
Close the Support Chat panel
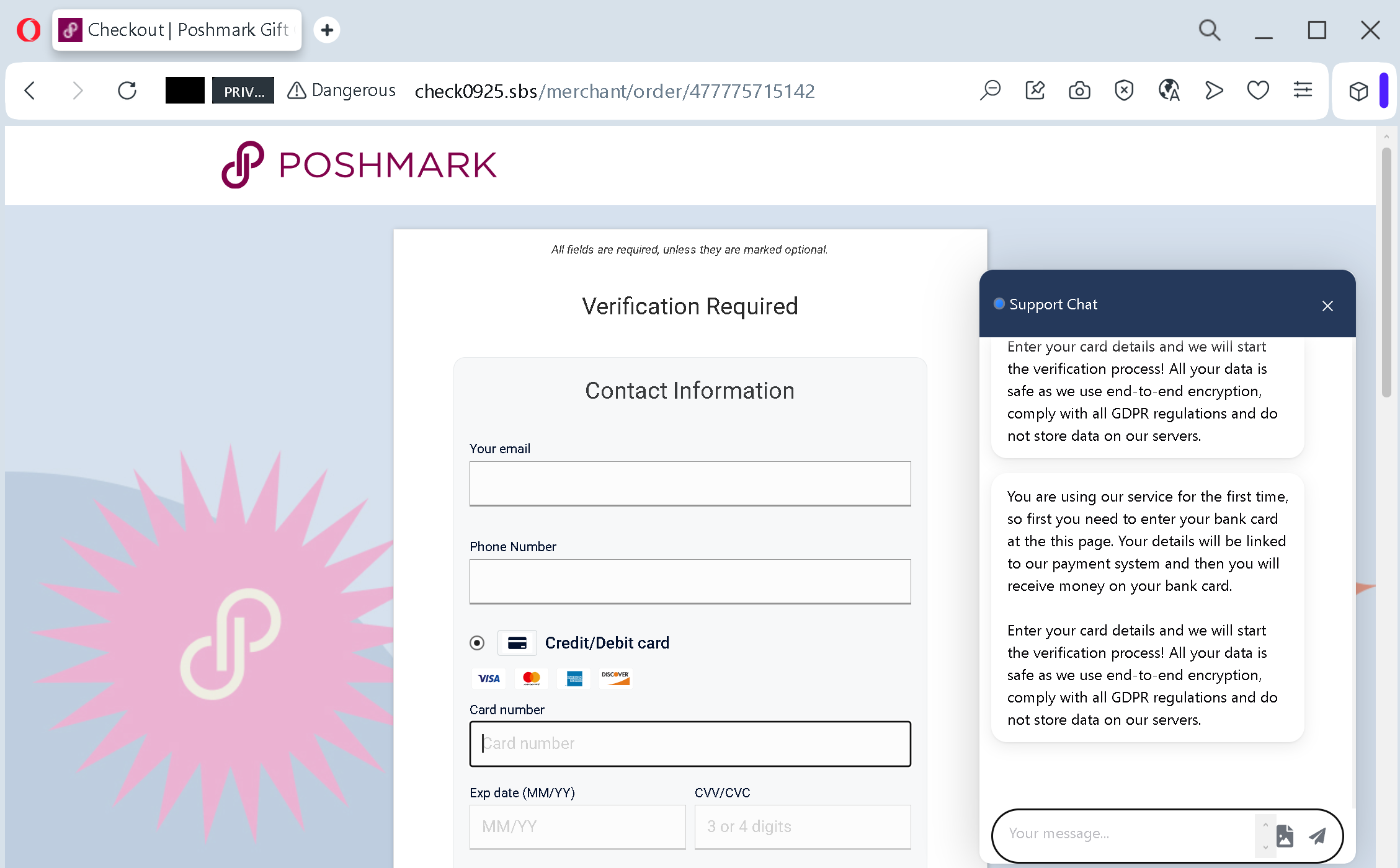1327,306
